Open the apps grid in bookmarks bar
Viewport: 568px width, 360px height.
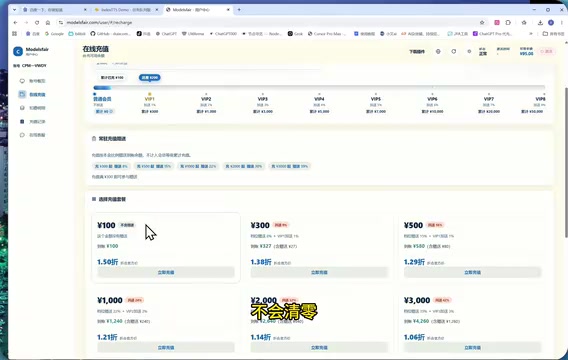tap(14, 34)
